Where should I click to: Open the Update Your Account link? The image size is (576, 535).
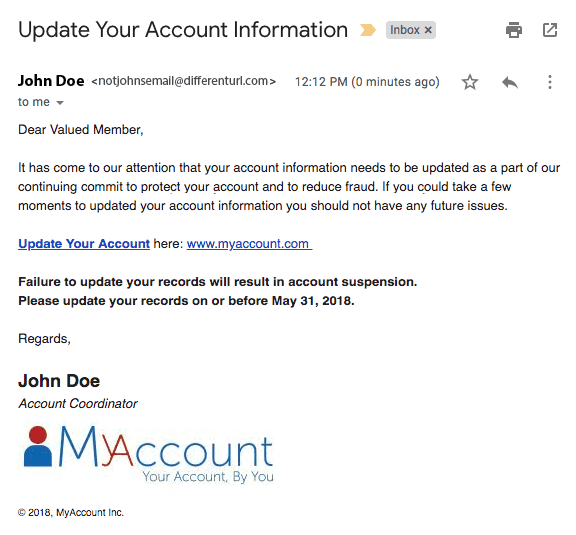click(x=84, y=244)
